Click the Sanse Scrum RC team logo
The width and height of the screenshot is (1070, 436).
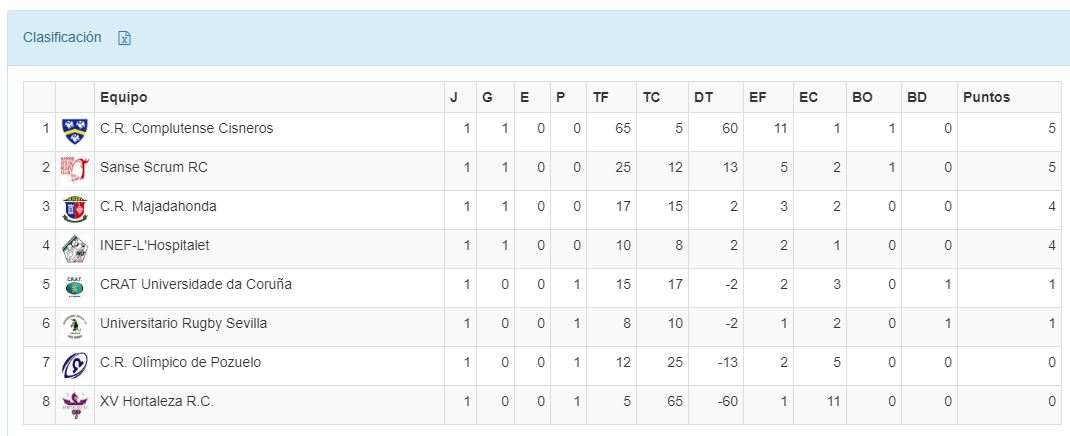click(74, 169)
